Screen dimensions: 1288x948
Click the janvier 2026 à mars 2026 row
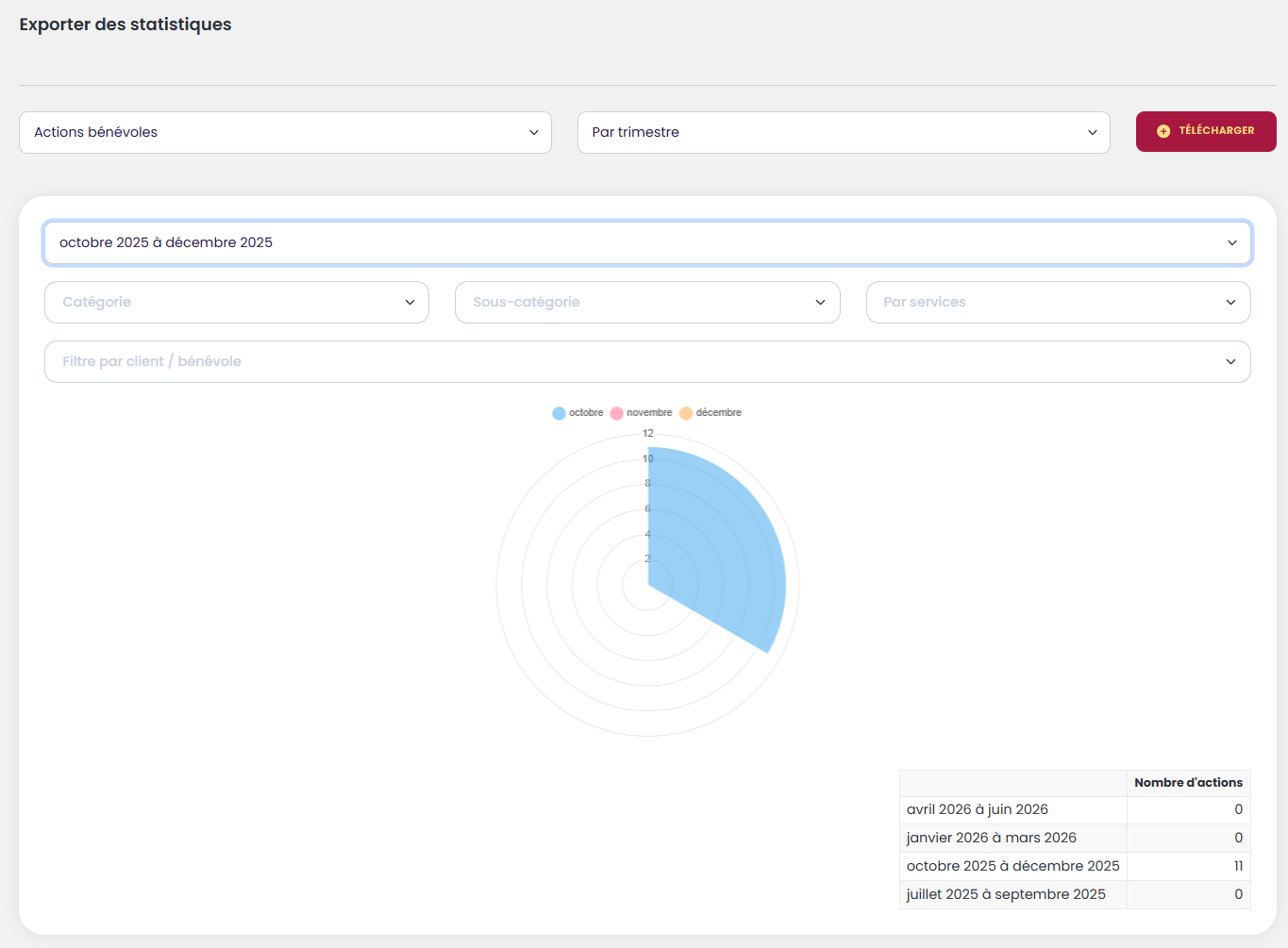[x=991, y=839]
